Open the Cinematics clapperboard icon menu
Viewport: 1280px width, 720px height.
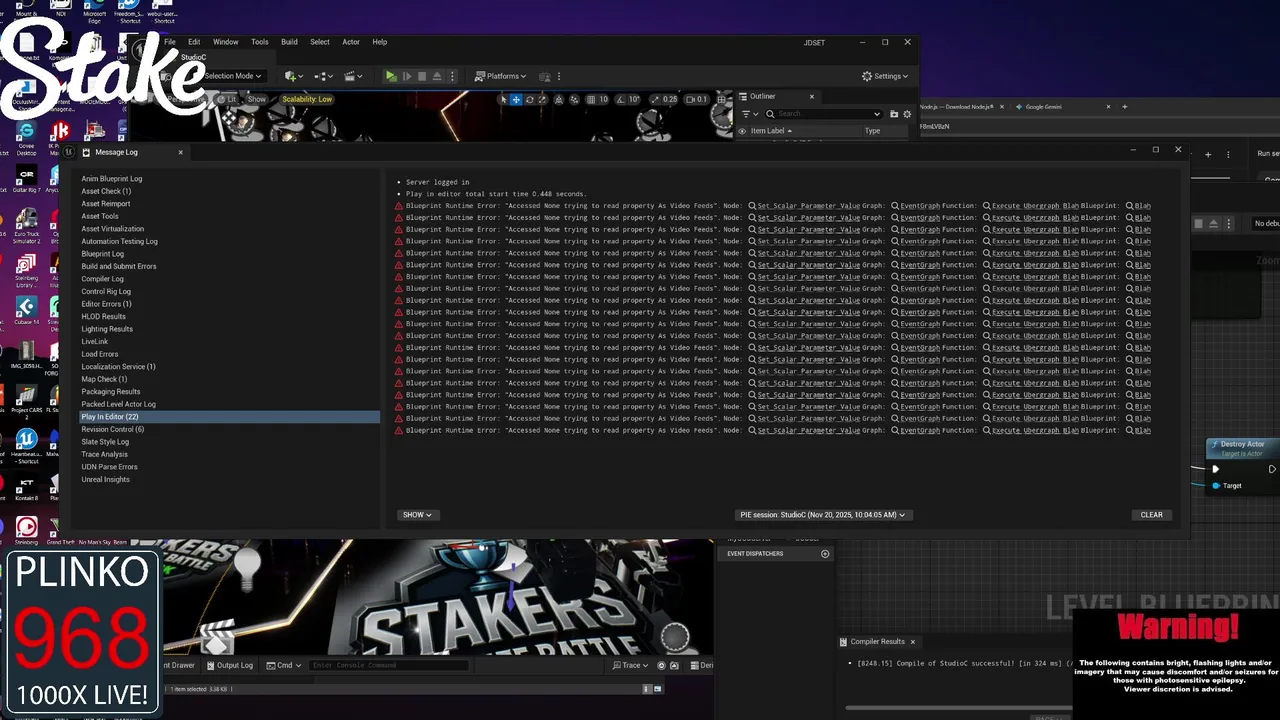(x=353, y=76)
